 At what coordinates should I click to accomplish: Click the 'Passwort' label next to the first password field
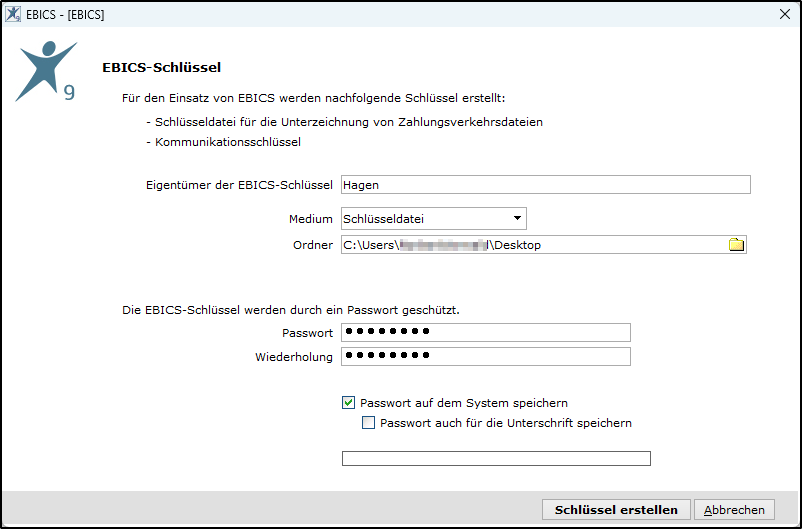[x=307, y=333]
